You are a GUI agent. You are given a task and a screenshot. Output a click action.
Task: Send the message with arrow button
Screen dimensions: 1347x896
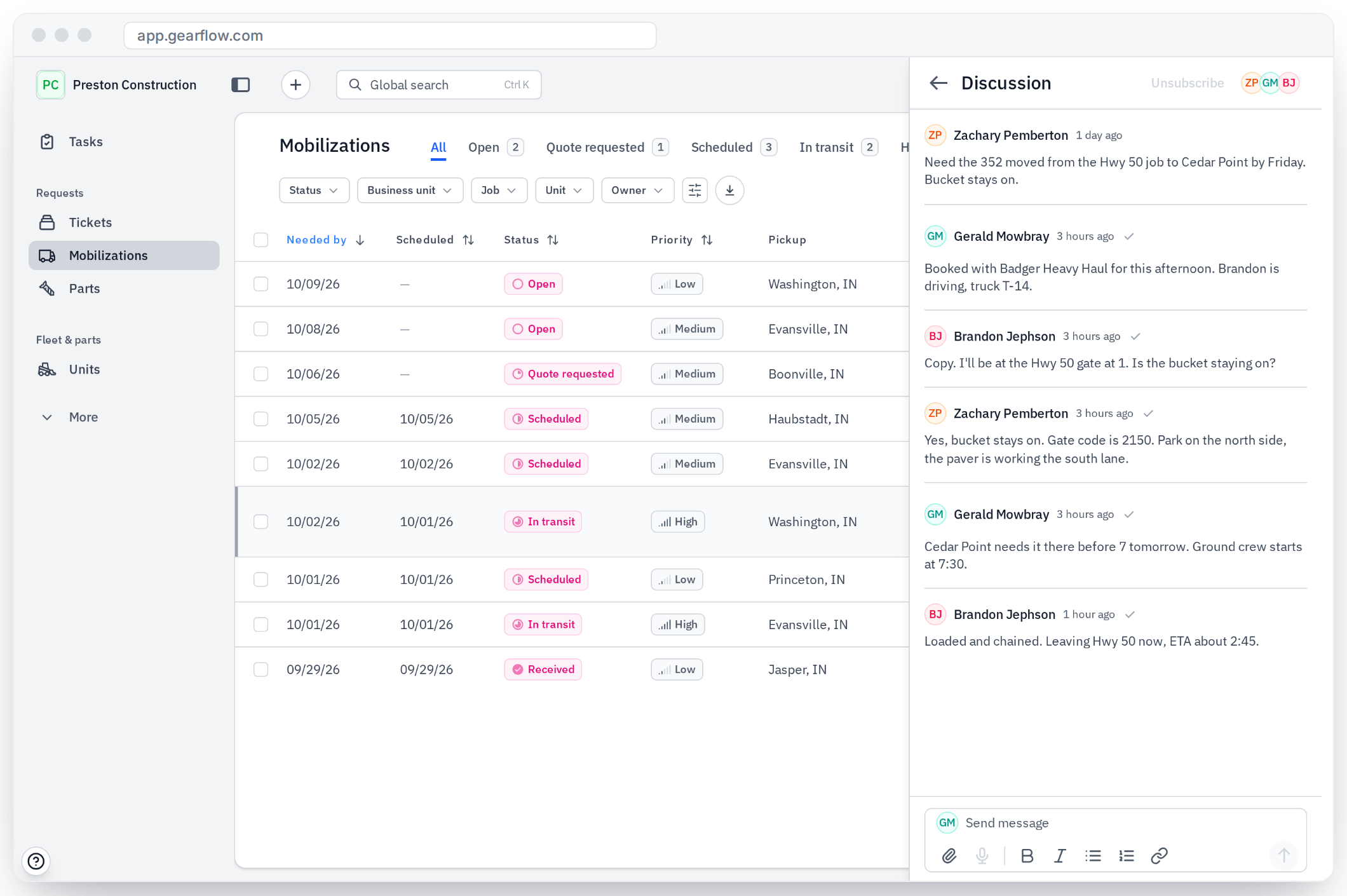1283,856
